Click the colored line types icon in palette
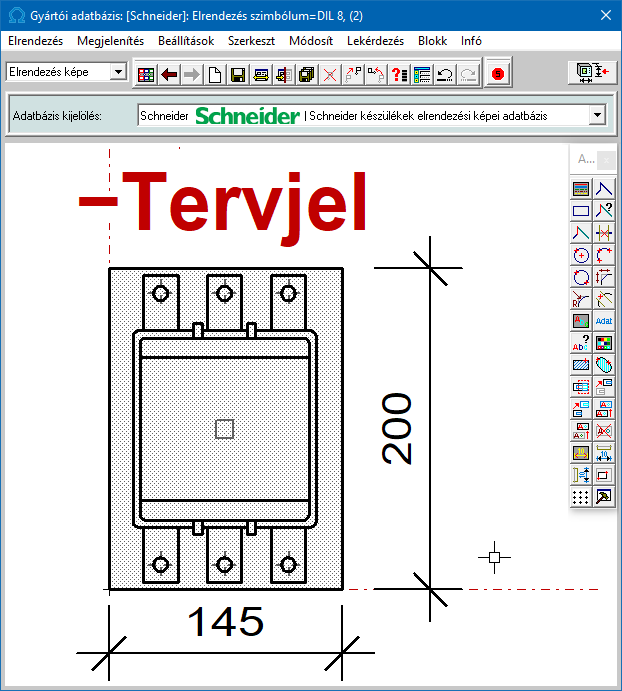622x691 pixels. pyautogui.click(x=581, y=189)
